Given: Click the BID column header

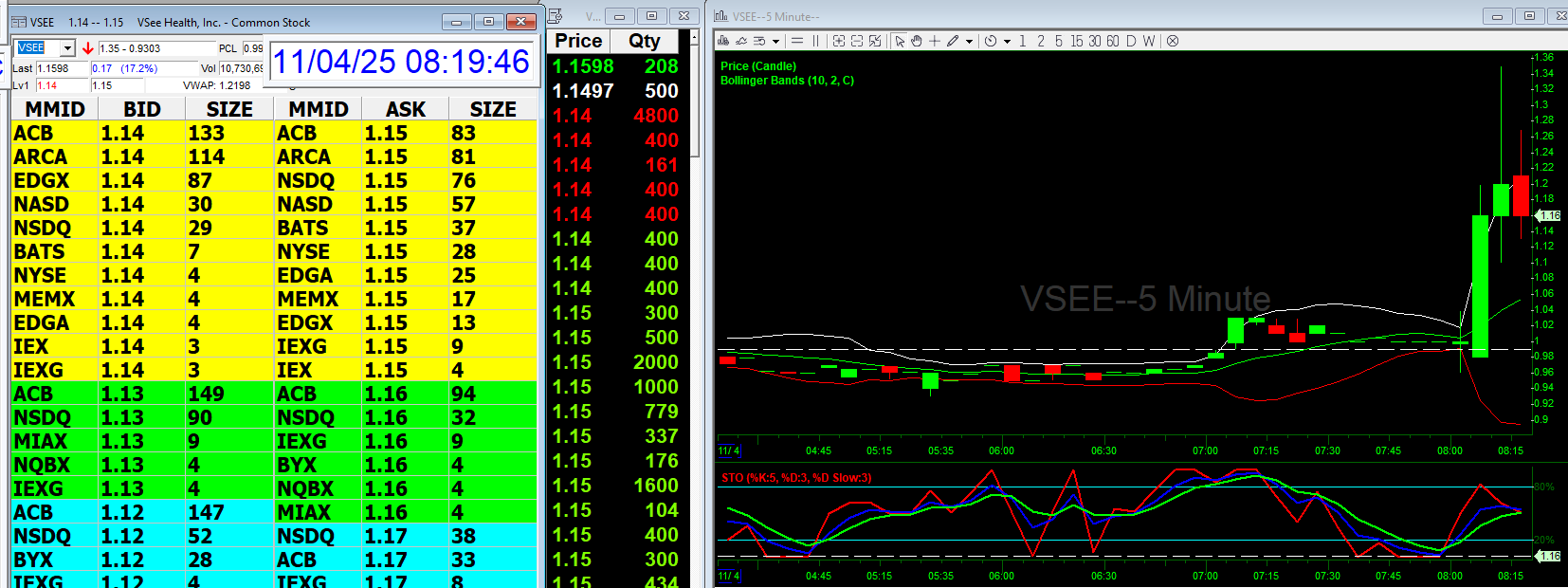Looking at the screenshot, I should point(141,109).
